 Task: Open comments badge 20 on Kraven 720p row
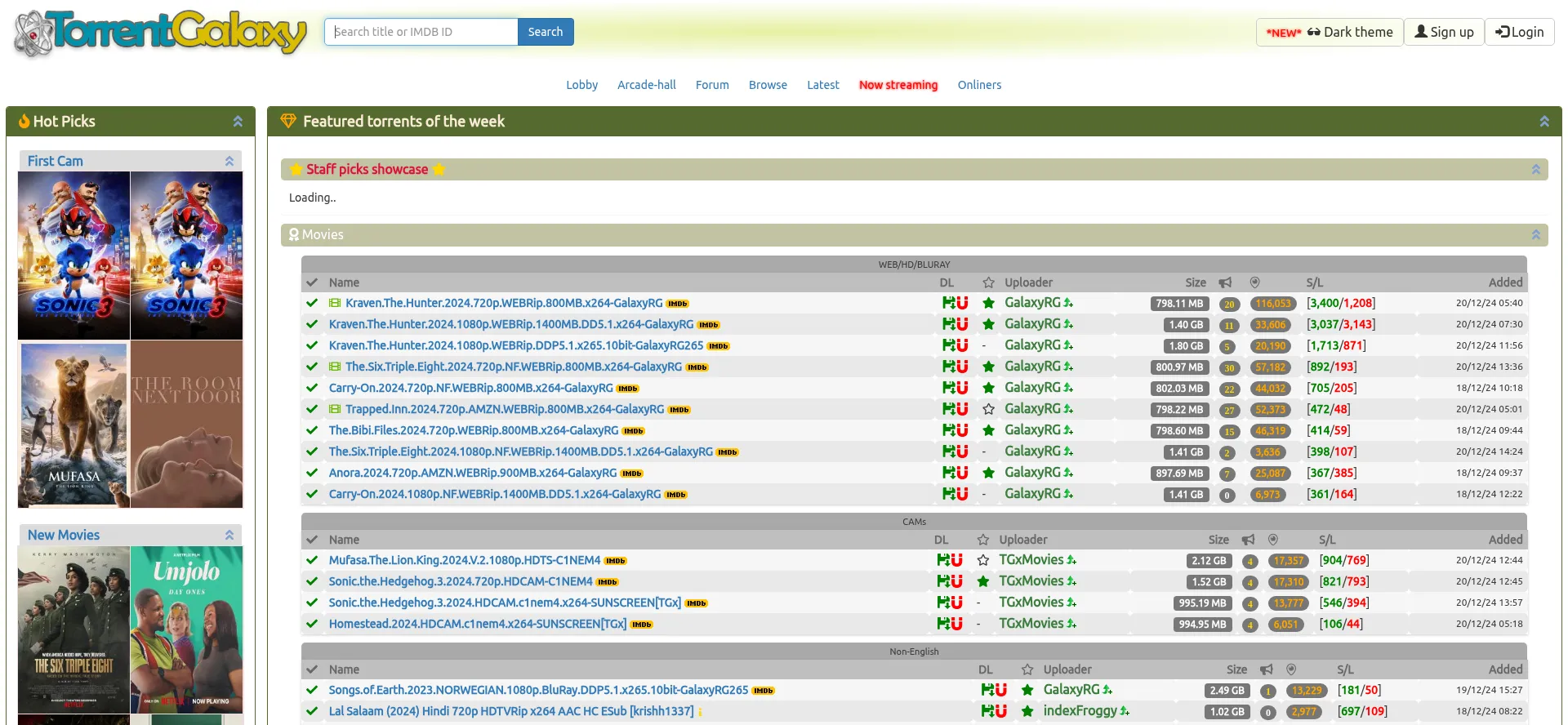[1229, 304]
